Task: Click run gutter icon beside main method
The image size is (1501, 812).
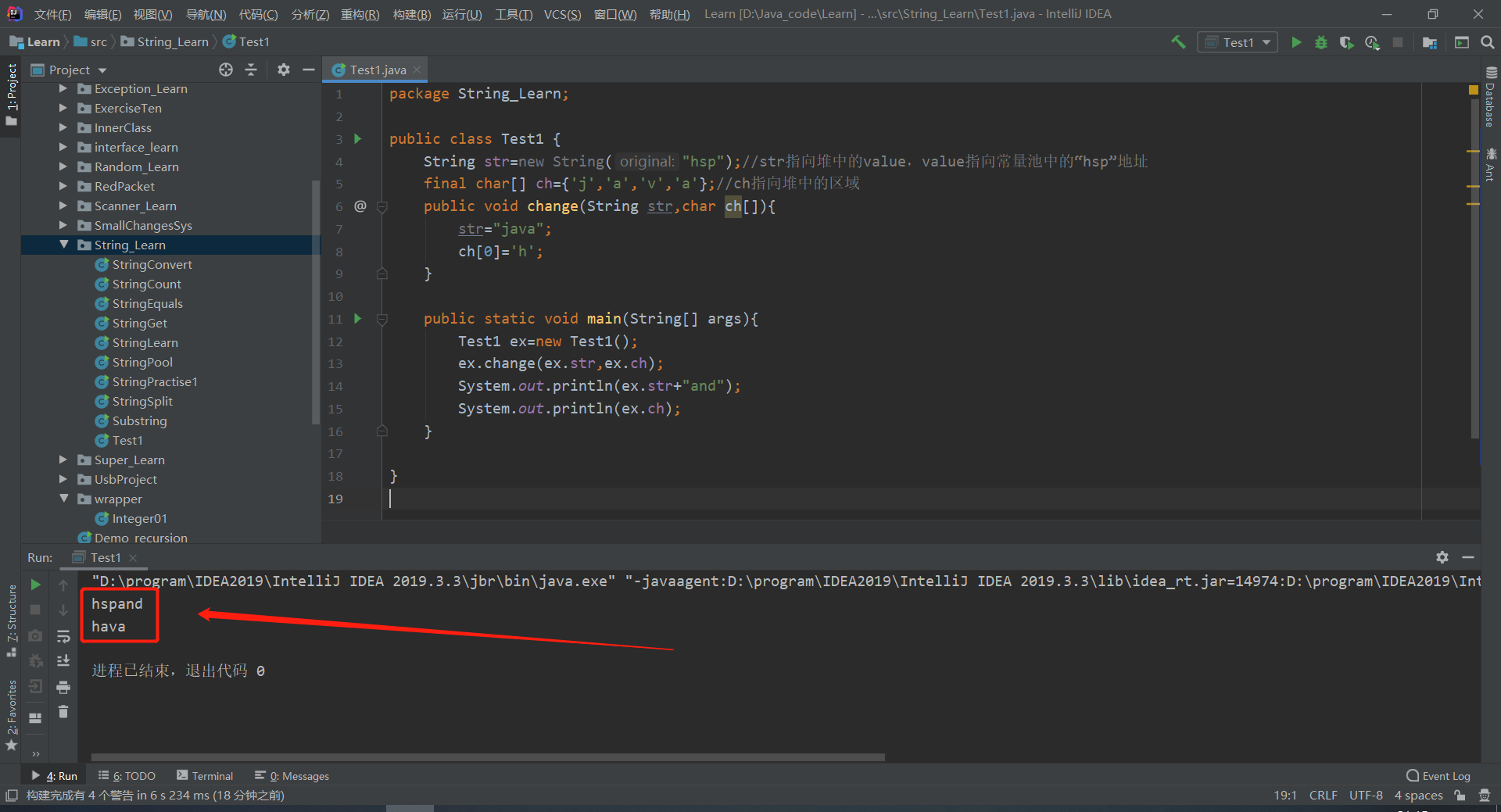Action: pos(358,319)
